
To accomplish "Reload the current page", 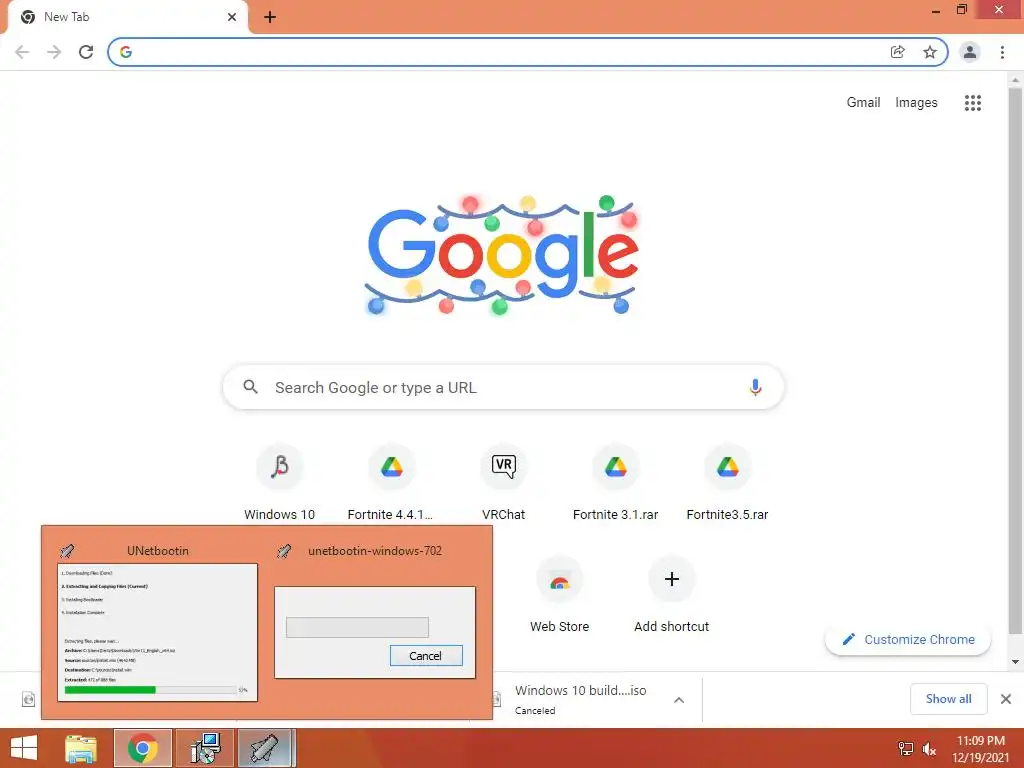I will click(x=86, y=52).
